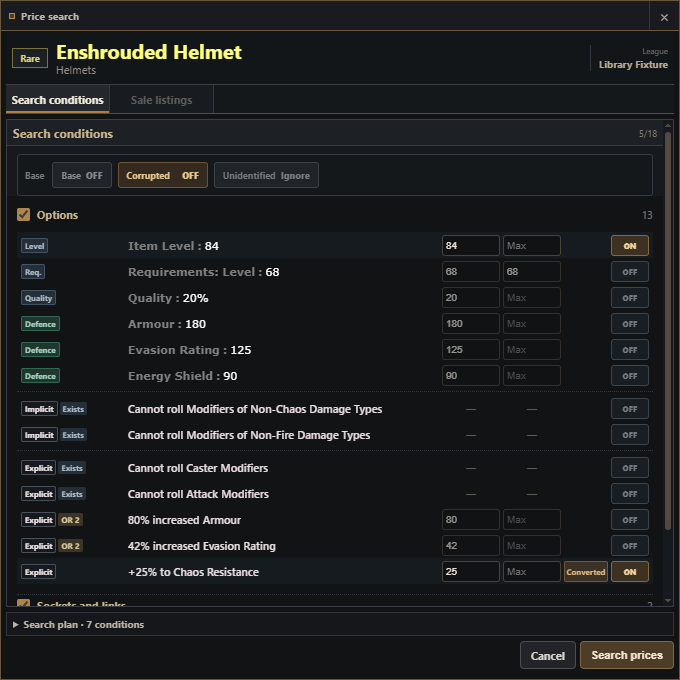Click the Defence tag on Energy Shield row
The width and height of the screenshot is (680, 680).
40,376
